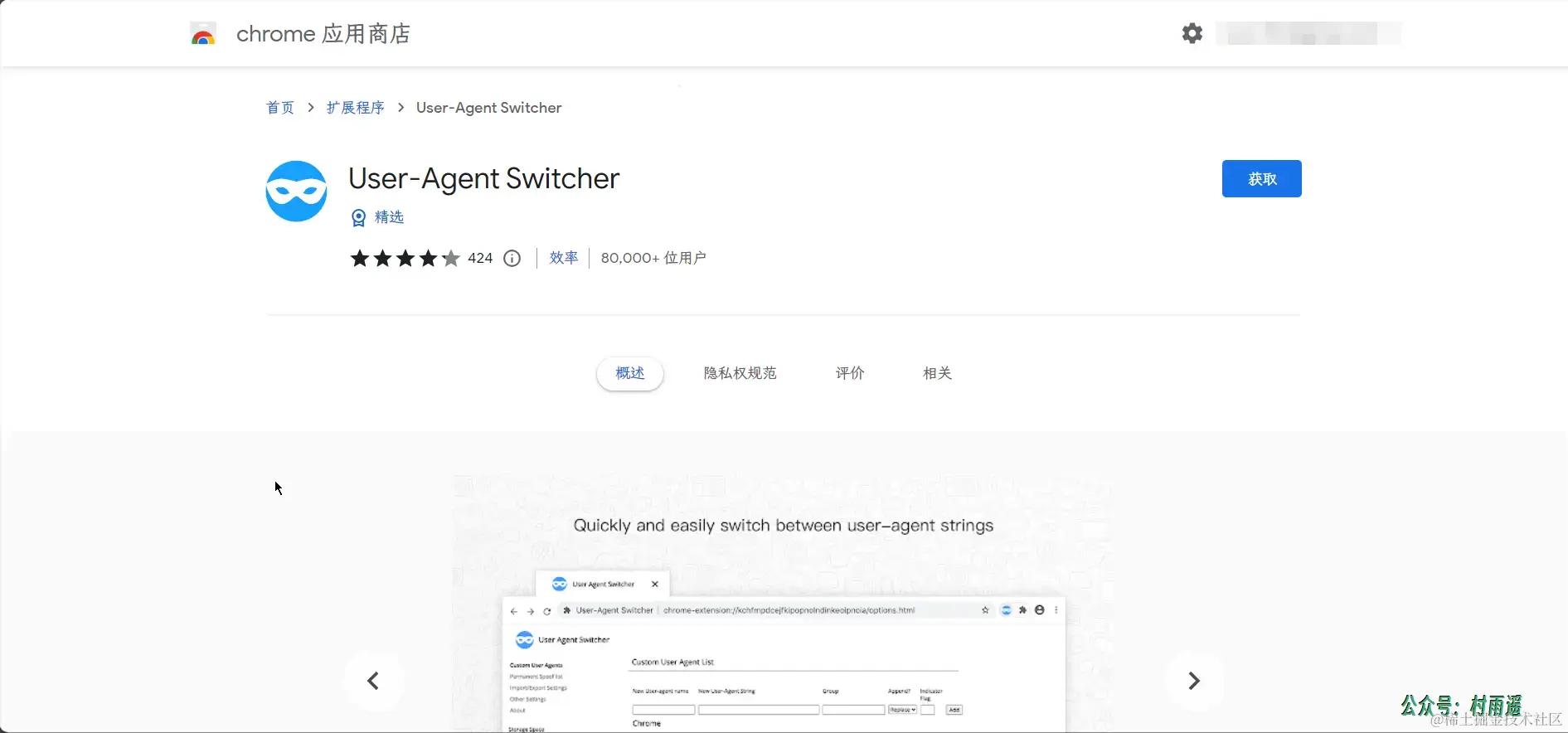This screenshot has height=733, width=1568.
Task: Go to 首页 breadcrumb link
Action: (280, 108)
